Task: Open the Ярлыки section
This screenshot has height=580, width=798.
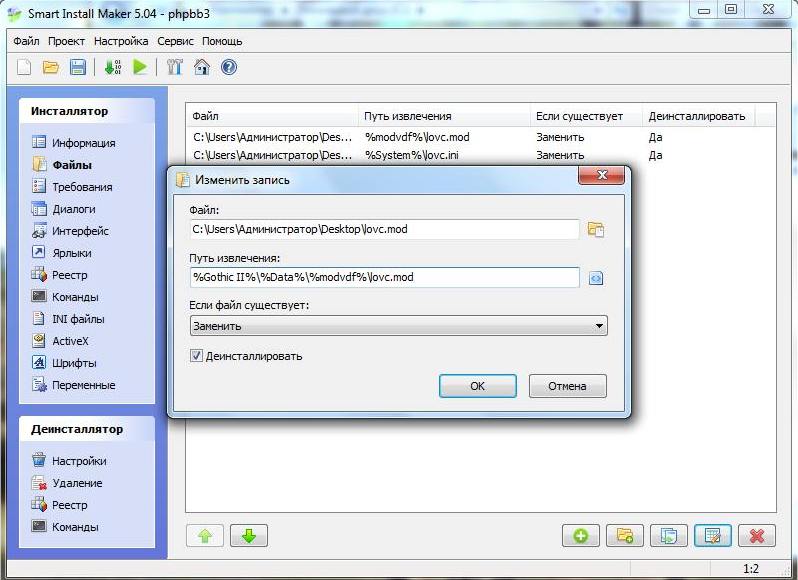Action: pos(62,253)
